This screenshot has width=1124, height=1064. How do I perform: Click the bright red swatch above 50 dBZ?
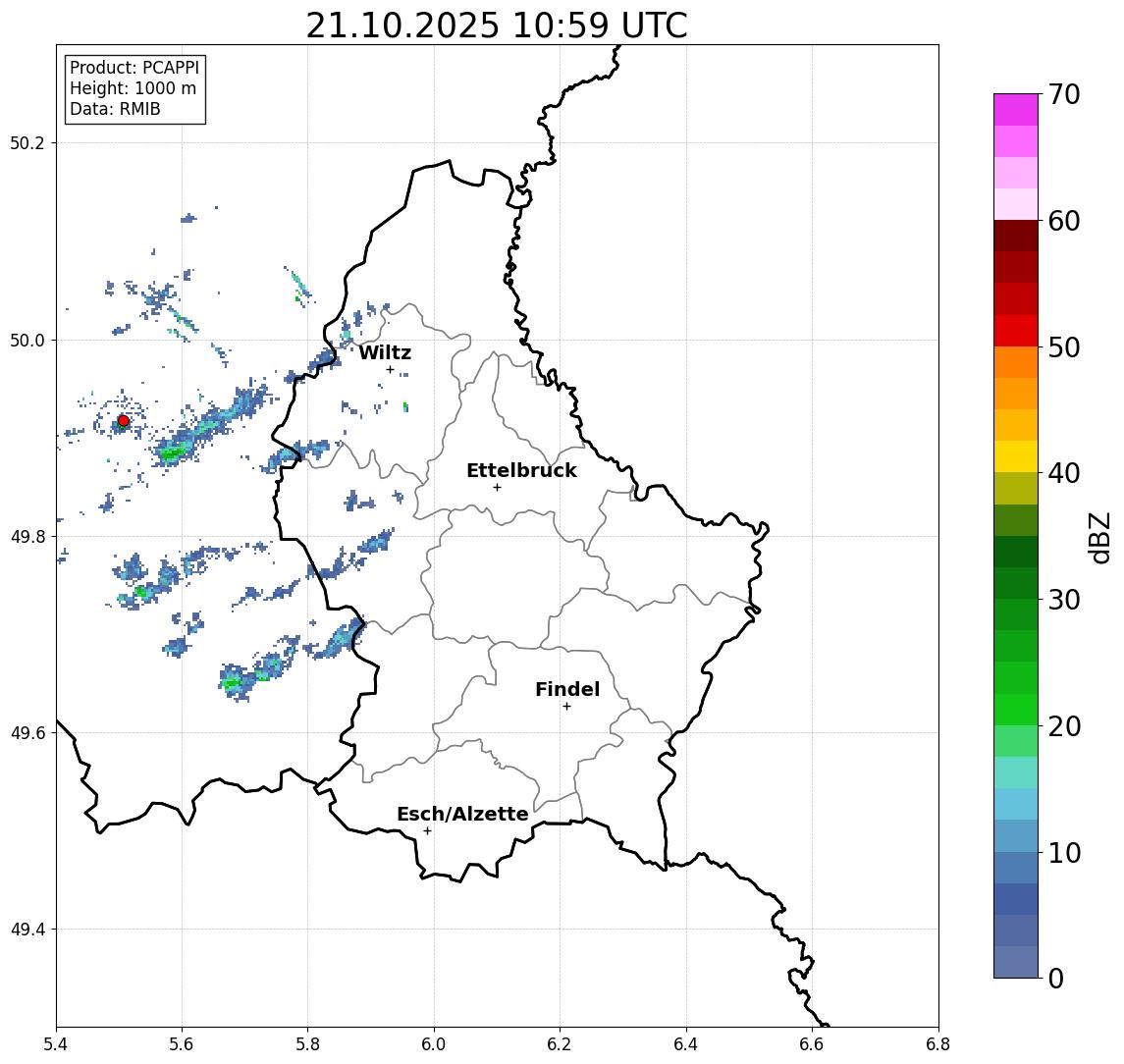[x=1016, y=331]
